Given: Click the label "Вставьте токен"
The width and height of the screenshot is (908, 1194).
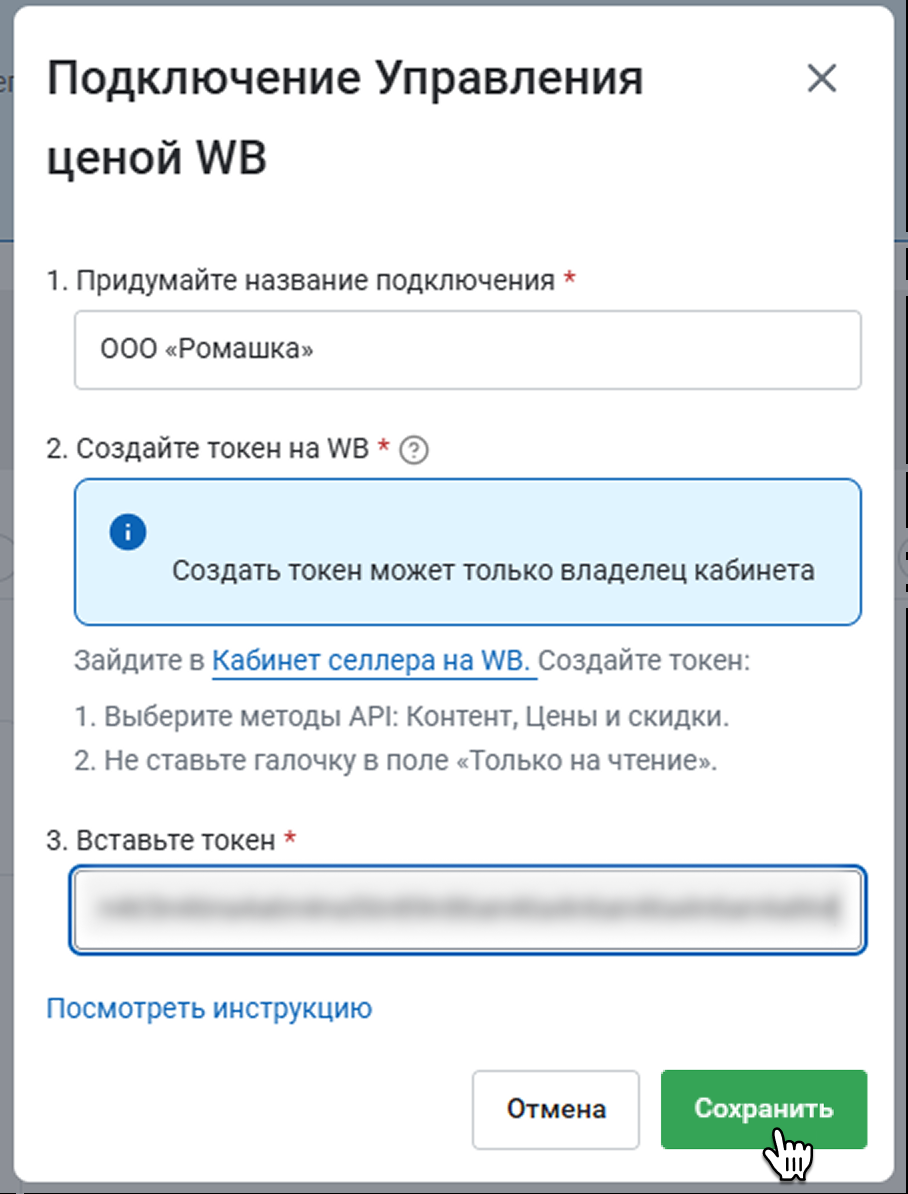Looking at the screenshot, I should (x=160, y=840).
